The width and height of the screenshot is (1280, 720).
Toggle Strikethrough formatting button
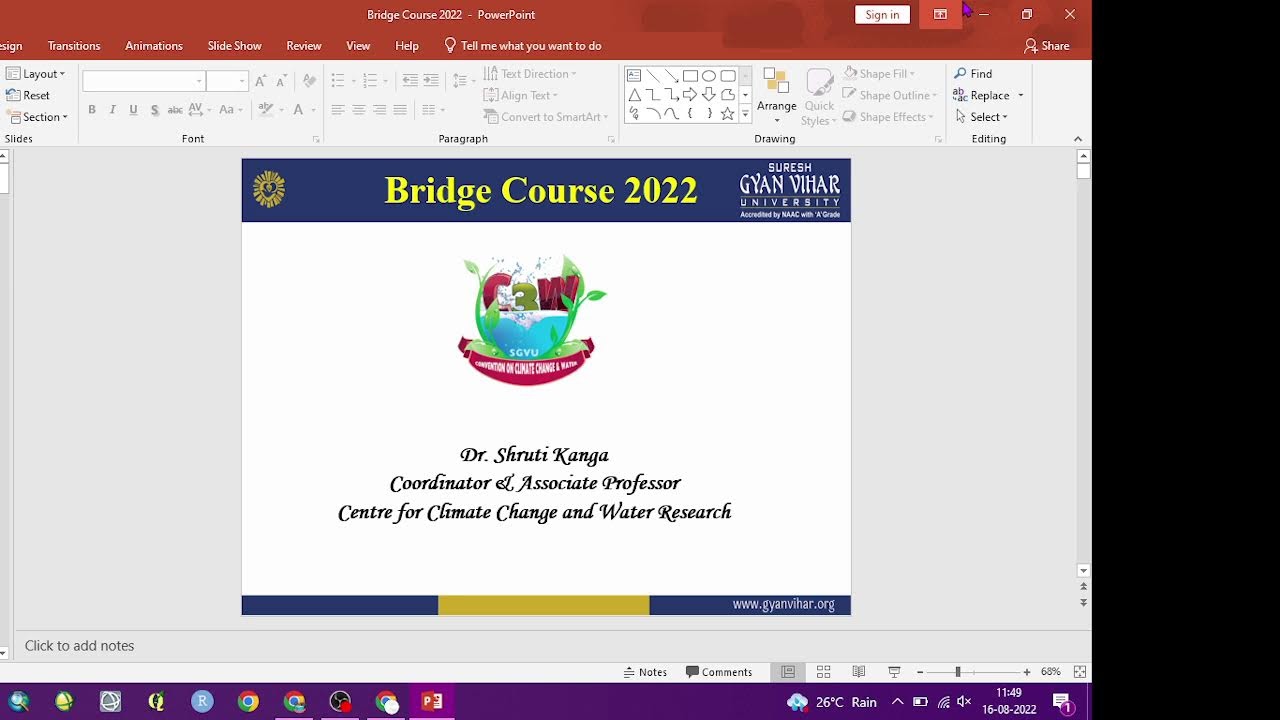pyautogui.click(x=175, y=110)
